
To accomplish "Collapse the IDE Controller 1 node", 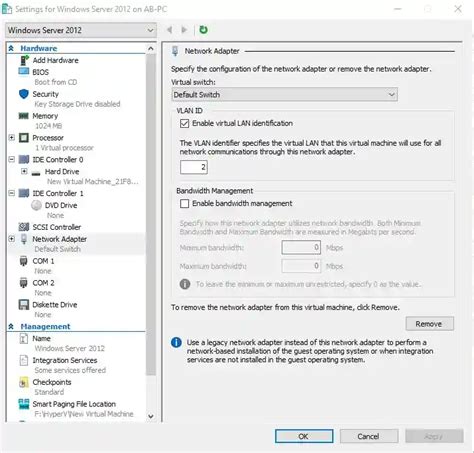I will click(12, 193).
